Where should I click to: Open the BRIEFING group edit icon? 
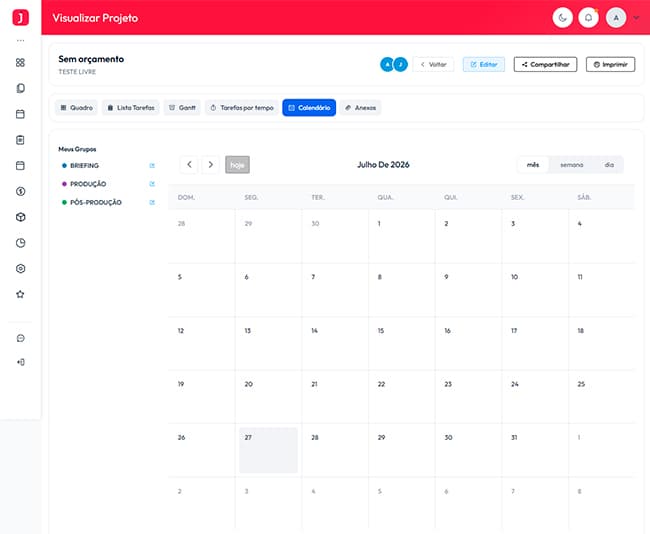pyautogui.click(x=152, y=165)
